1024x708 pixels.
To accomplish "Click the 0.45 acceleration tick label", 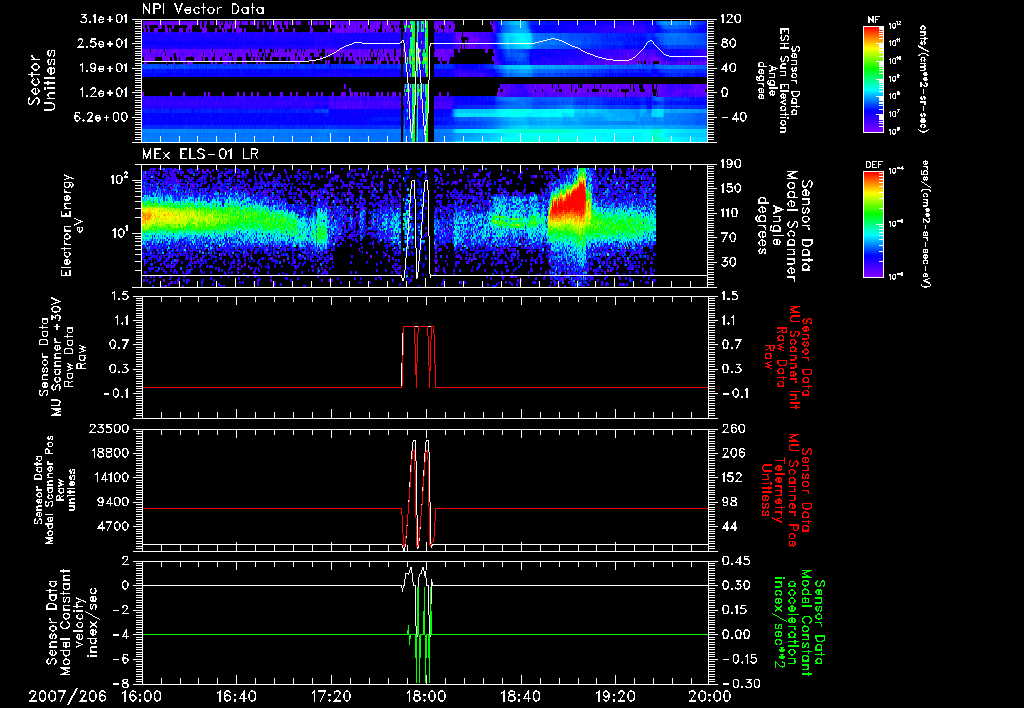I will click(x=734, y=560).
